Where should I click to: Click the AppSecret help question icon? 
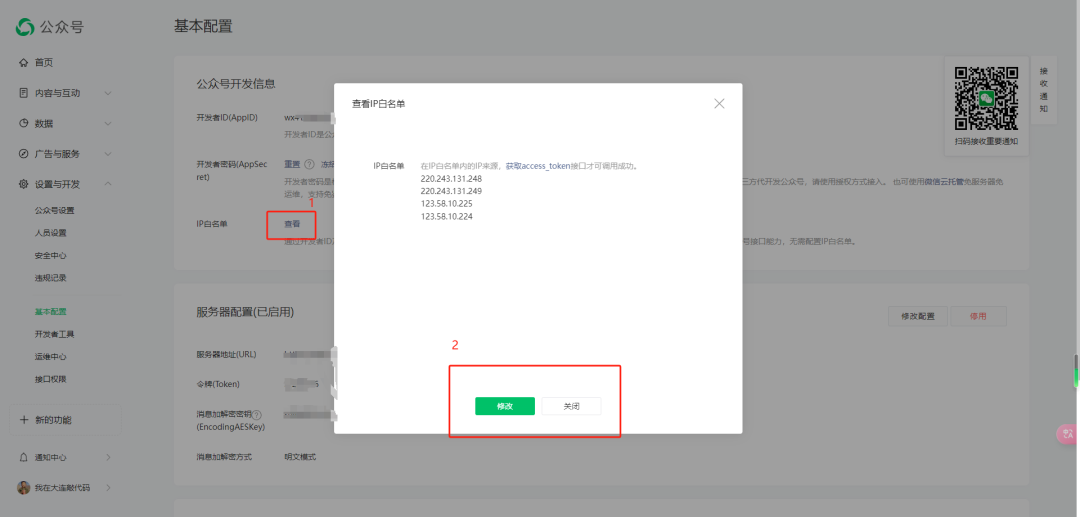309,165
